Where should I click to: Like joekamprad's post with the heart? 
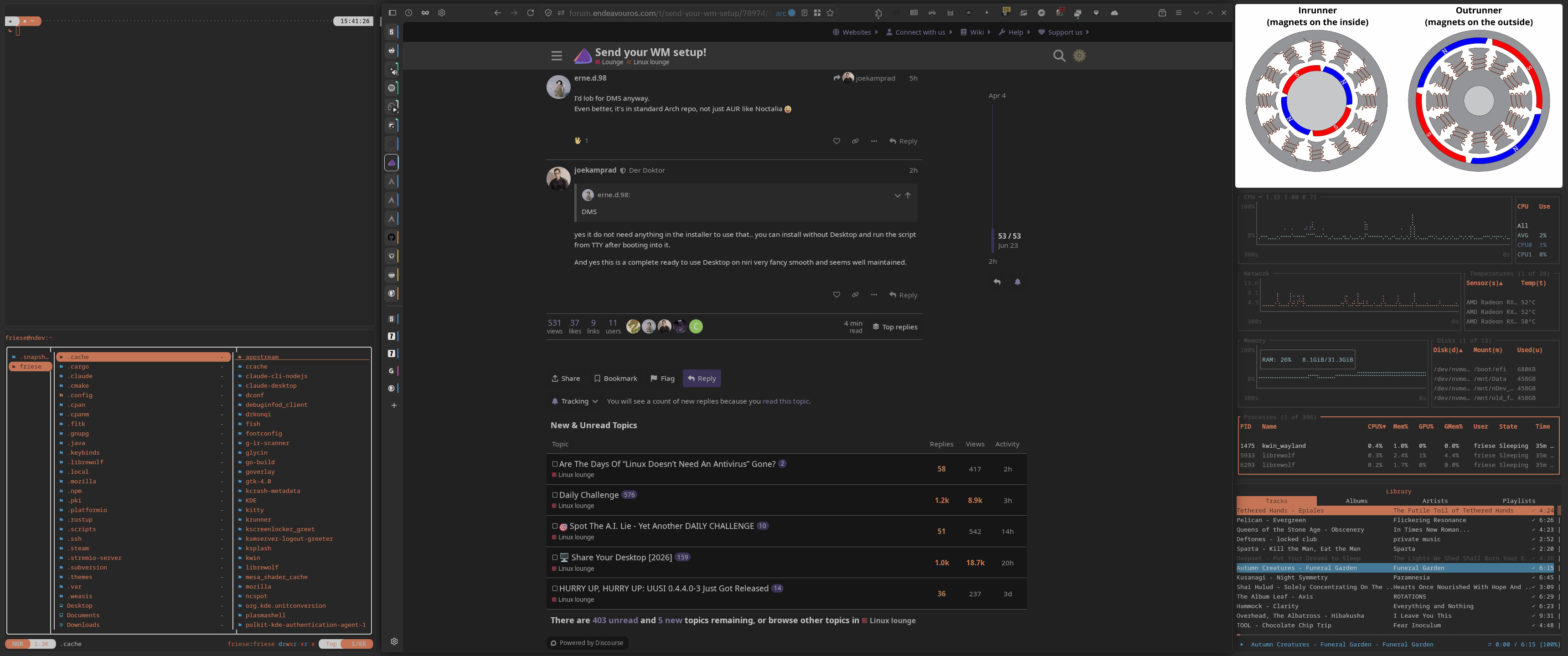click(836, 295)
